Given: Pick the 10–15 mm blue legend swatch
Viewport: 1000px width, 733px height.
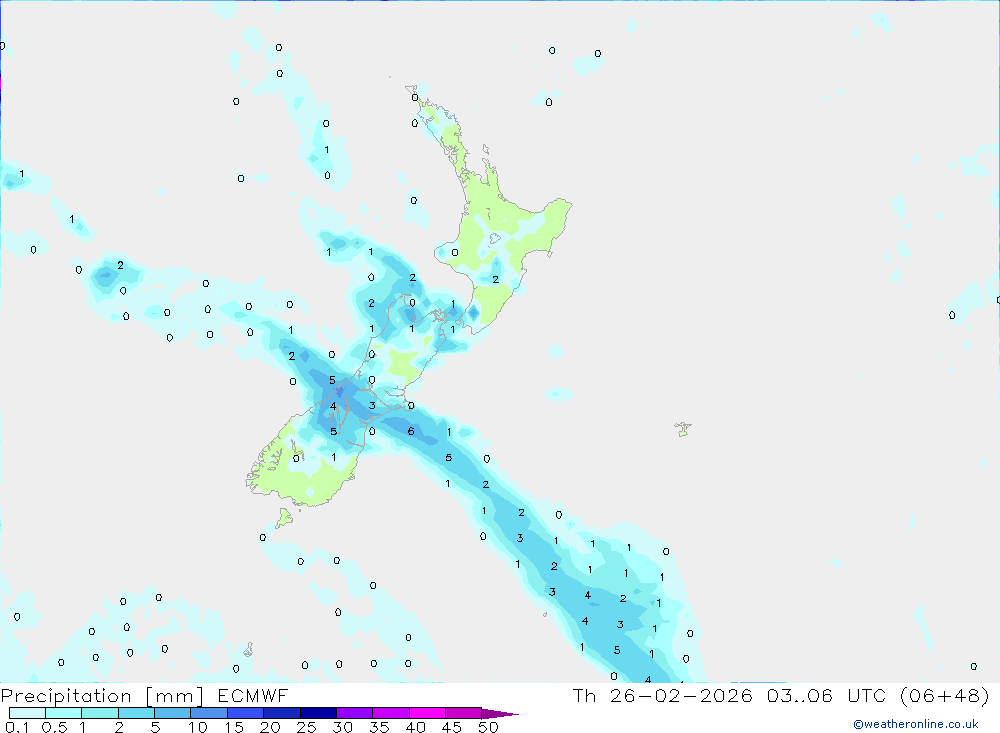Looking at the screenshot, I should point(209,713).
